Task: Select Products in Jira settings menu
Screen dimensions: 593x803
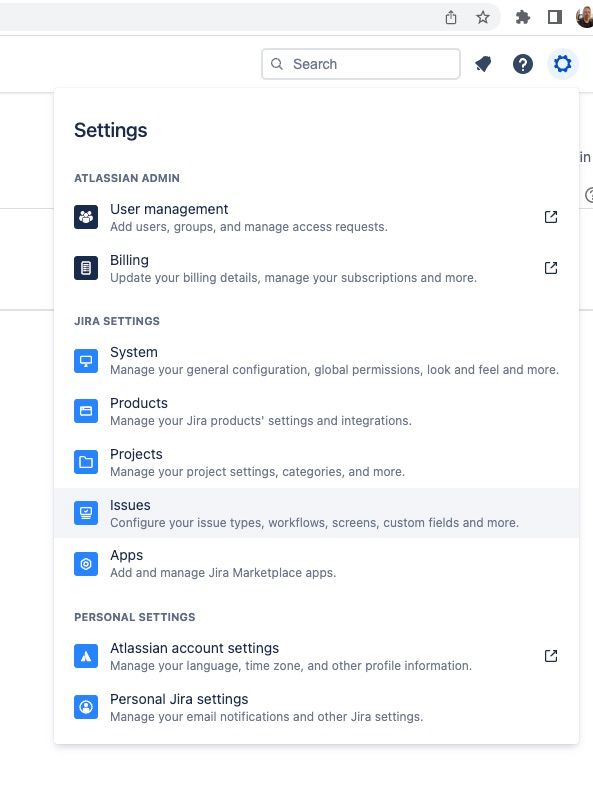Action: coord(316,411)
